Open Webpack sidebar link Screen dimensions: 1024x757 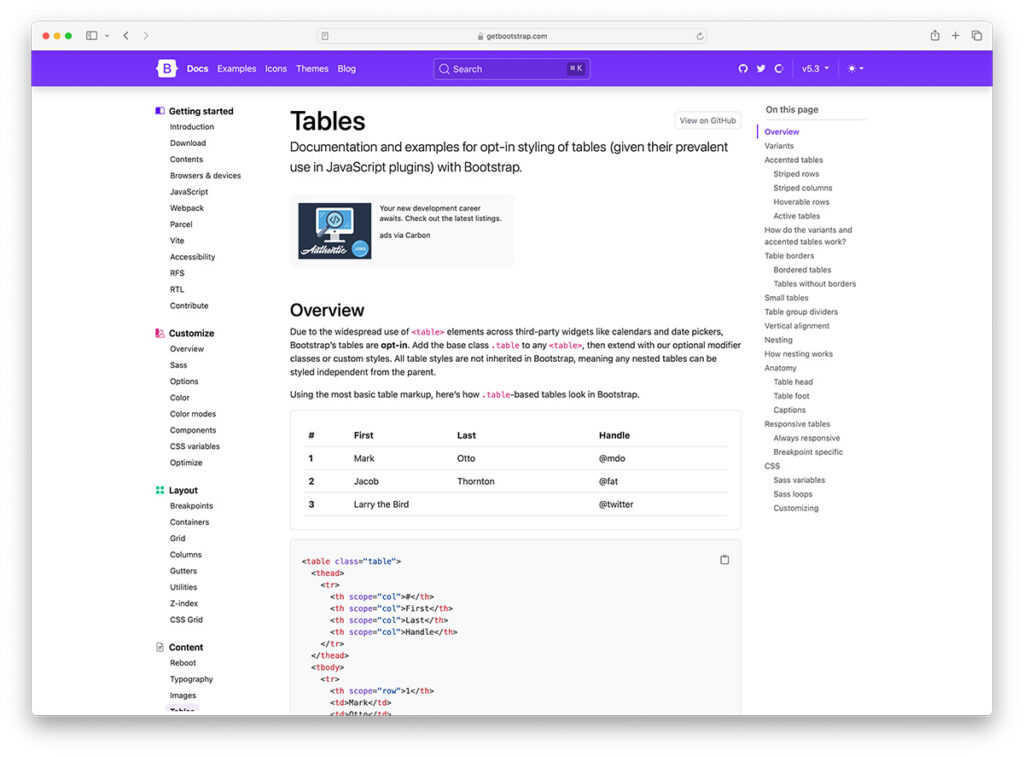coord(187,208)
